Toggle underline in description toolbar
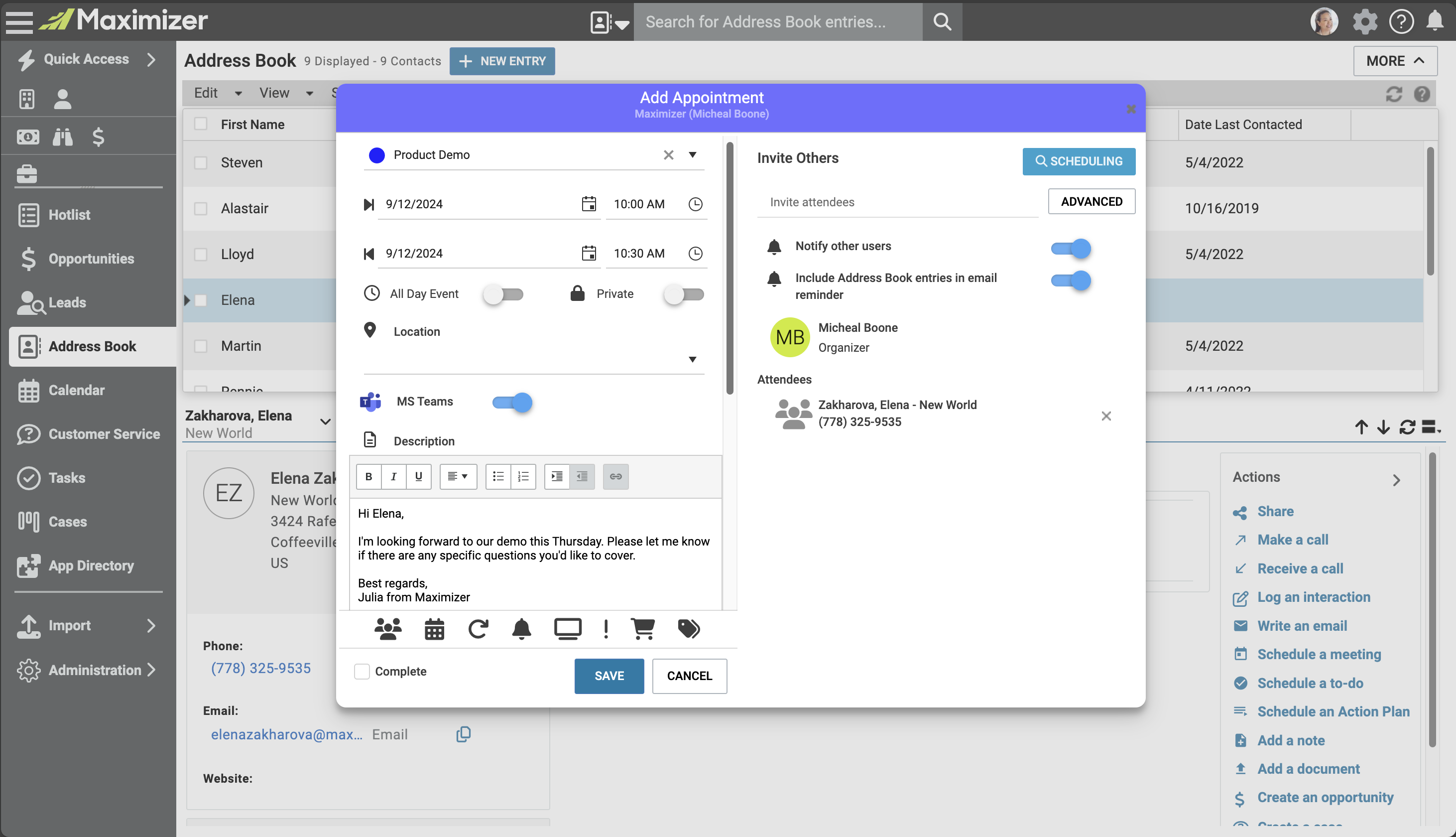Viewport: 1456px width, 837px height. click(418, 476)
